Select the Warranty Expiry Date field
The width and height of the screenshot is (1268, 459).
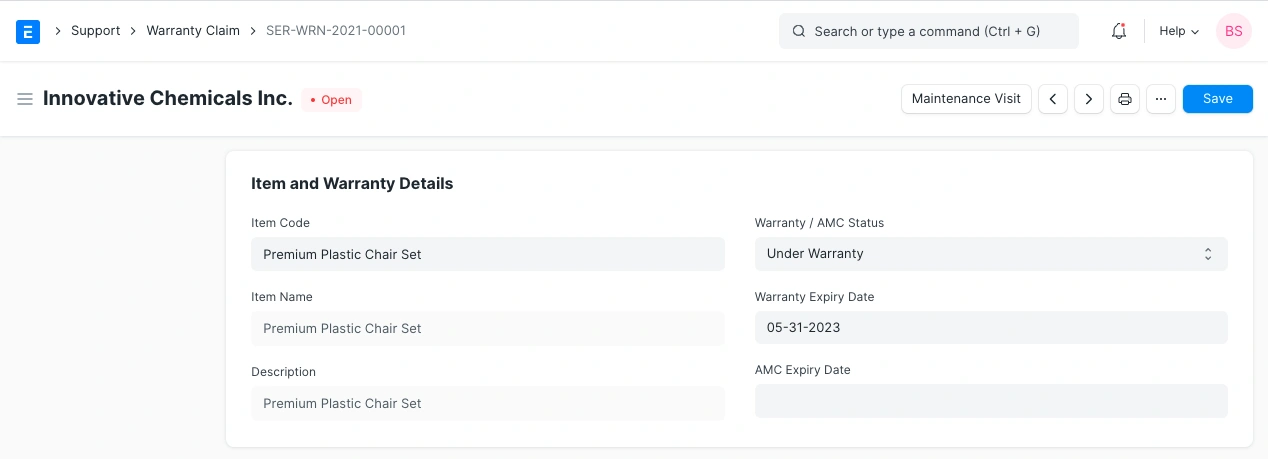pos(990,328)
